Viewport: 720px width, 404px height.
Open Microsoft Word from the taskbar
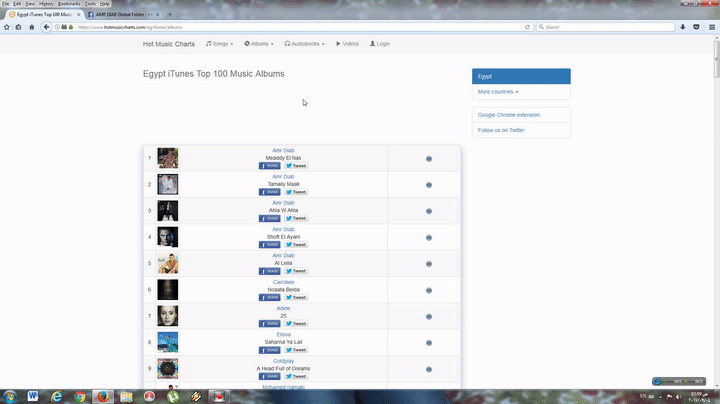33,396
